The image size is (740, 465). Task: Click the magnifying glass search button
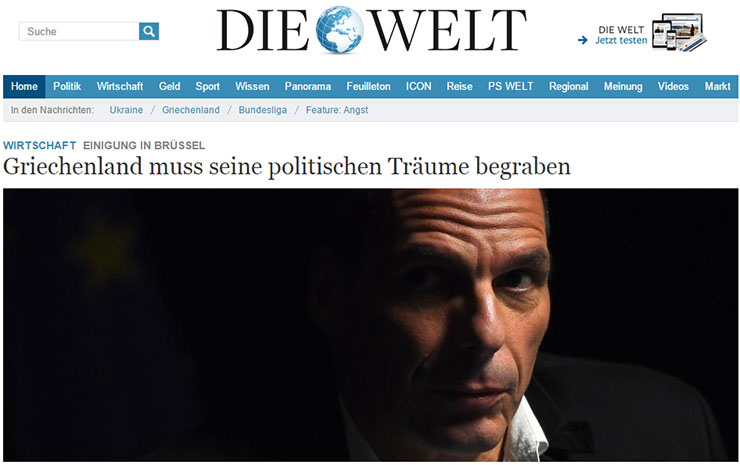tap(149, 31)
